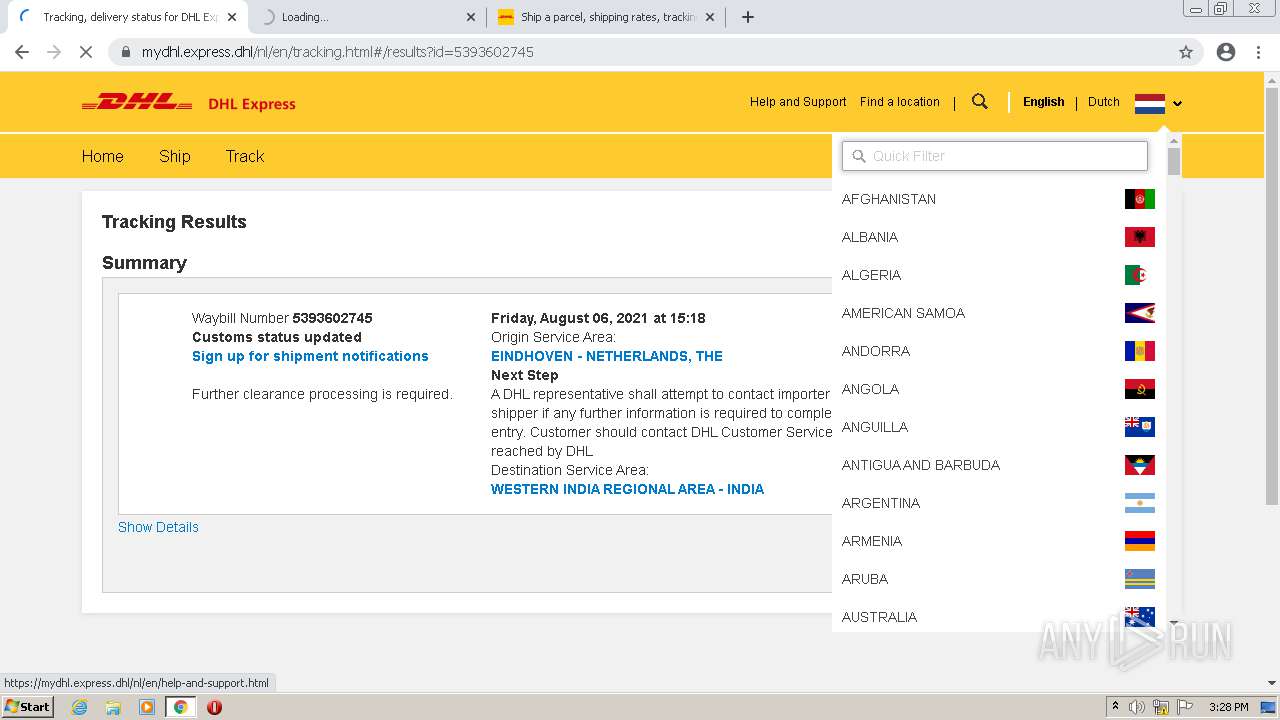The image size is (1280, 720).
Task: Click Chrome icon in taskbar
Action: click(181, 707)
